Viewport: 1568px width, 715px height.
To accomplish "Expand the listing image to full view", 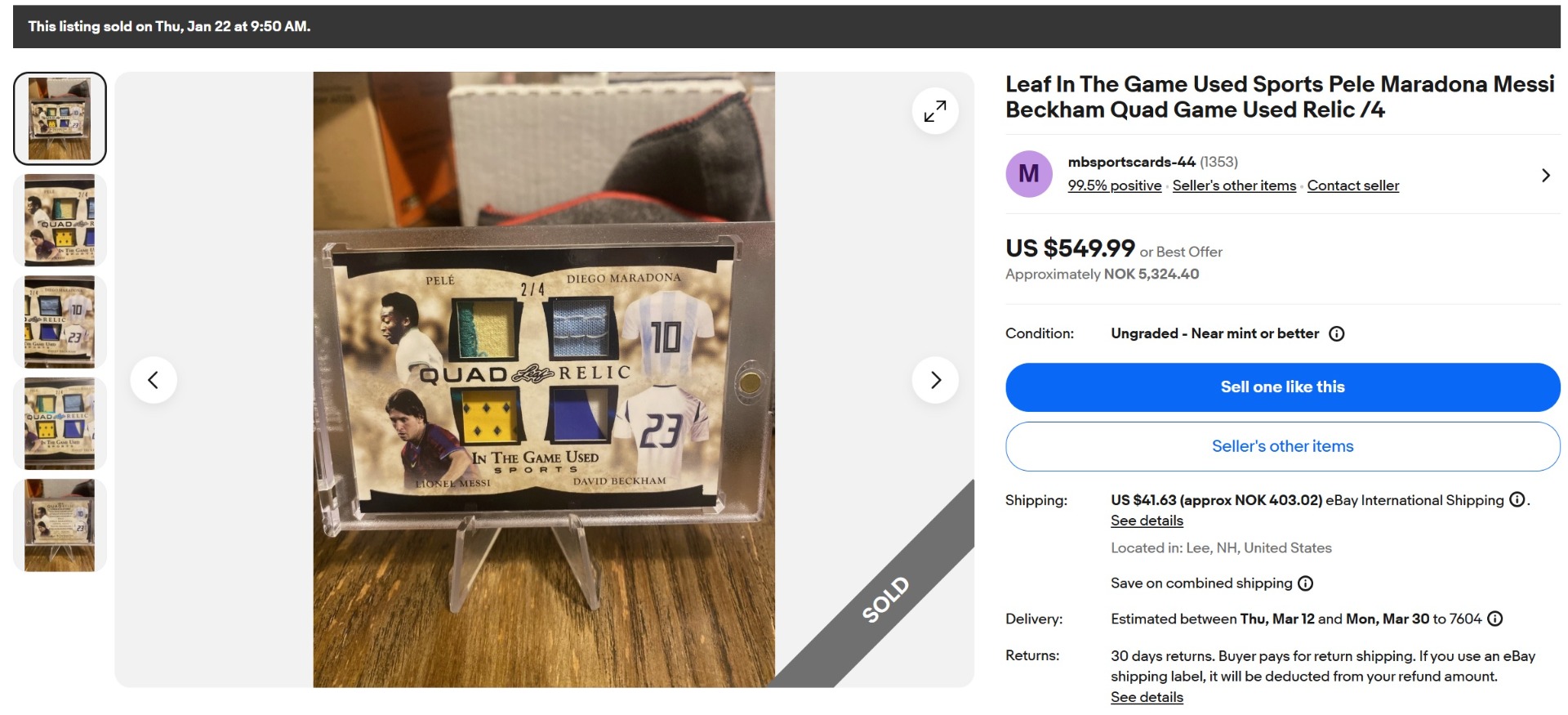I will tap(935, 111).
